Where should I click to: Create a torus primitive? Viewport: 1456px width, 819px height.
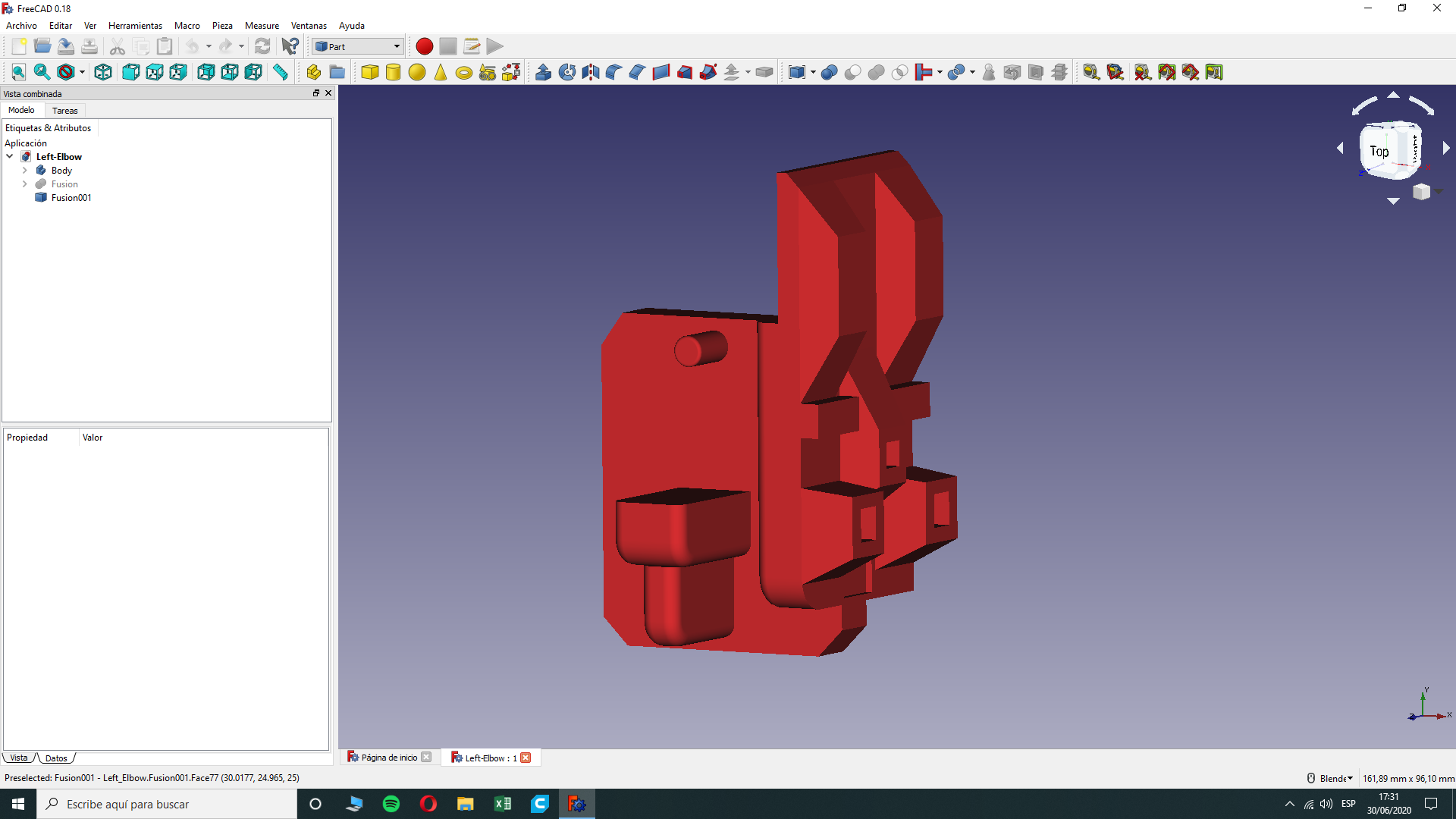pyautogui.click(x=464, y=73)
